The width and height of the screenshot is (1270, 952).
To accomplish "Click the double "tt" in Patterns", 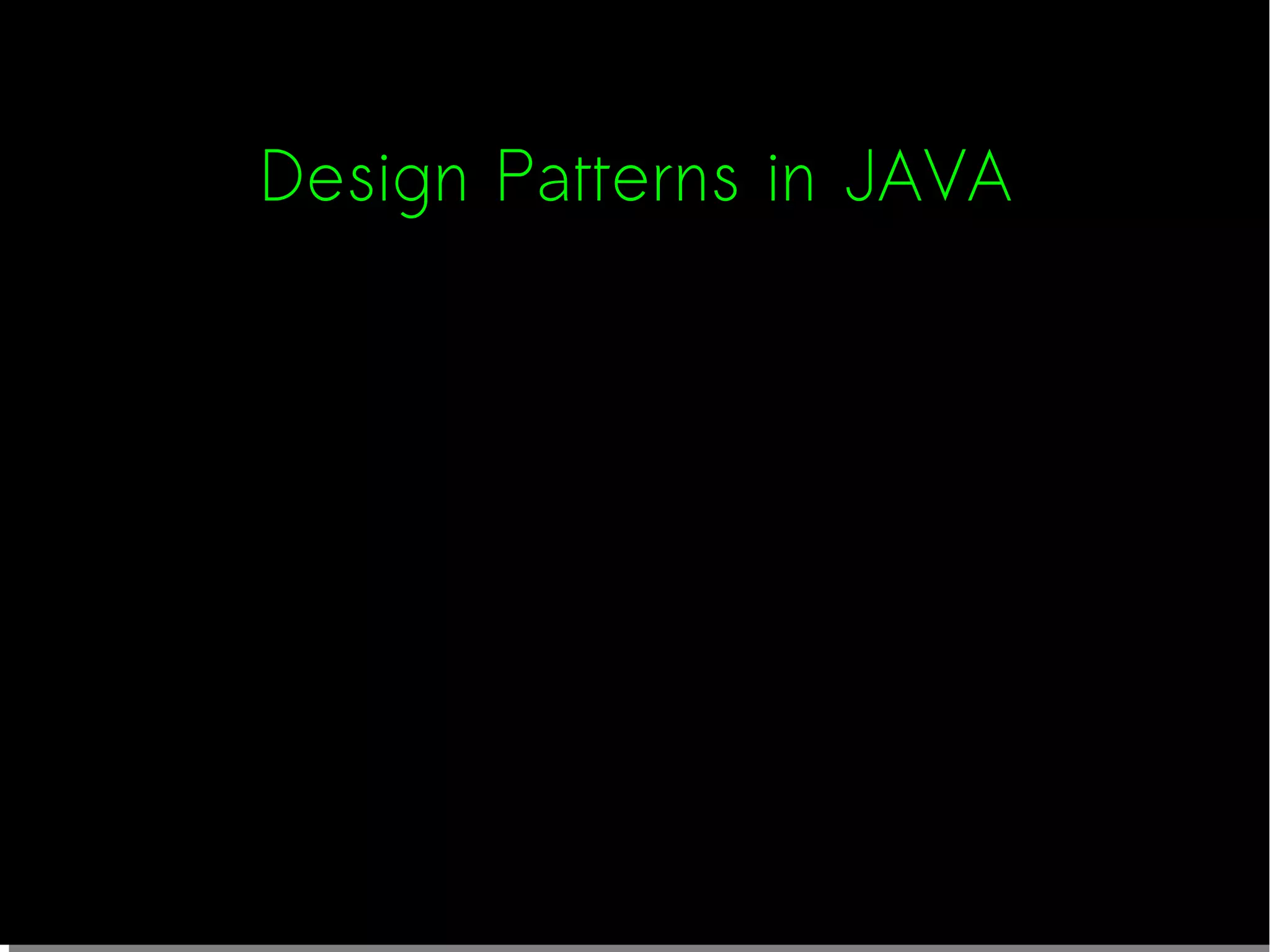I will [592, 179].
